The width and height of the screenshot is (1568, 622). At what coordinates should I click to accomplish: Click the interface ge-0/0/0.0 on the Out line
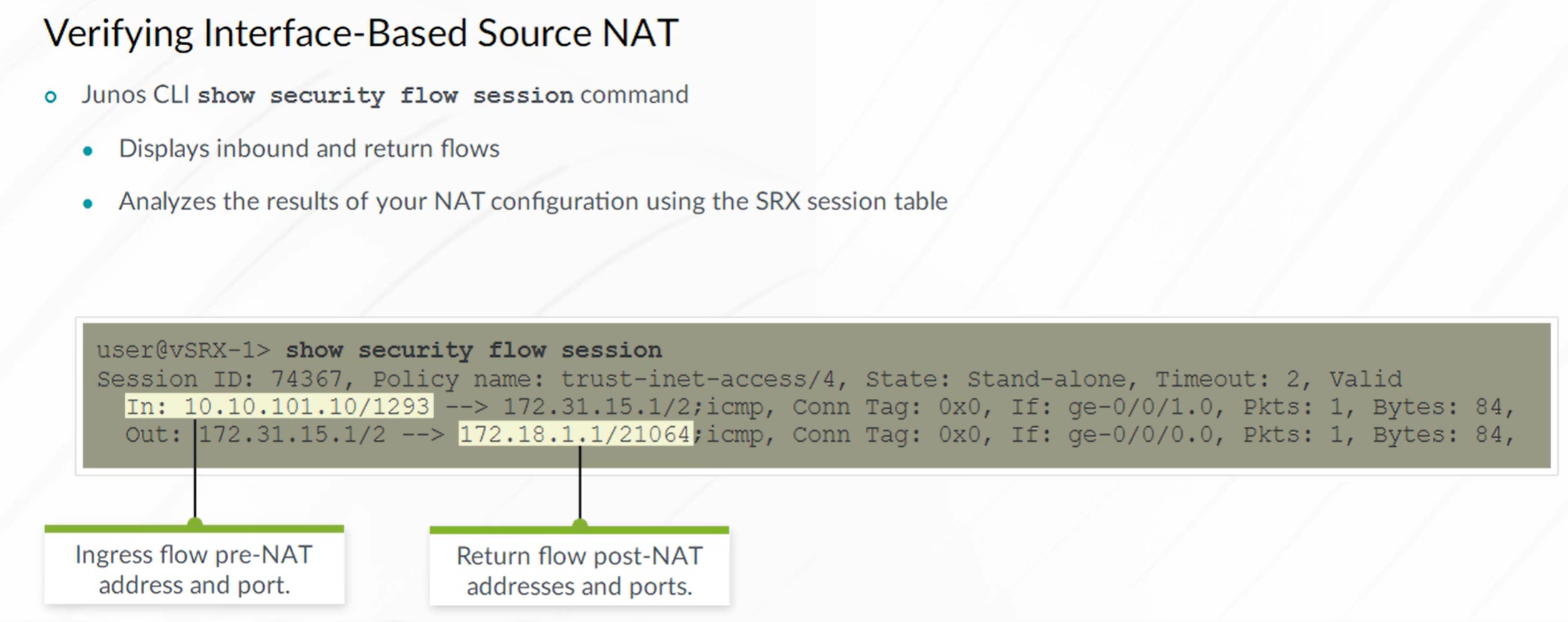tap(1140, 434)
